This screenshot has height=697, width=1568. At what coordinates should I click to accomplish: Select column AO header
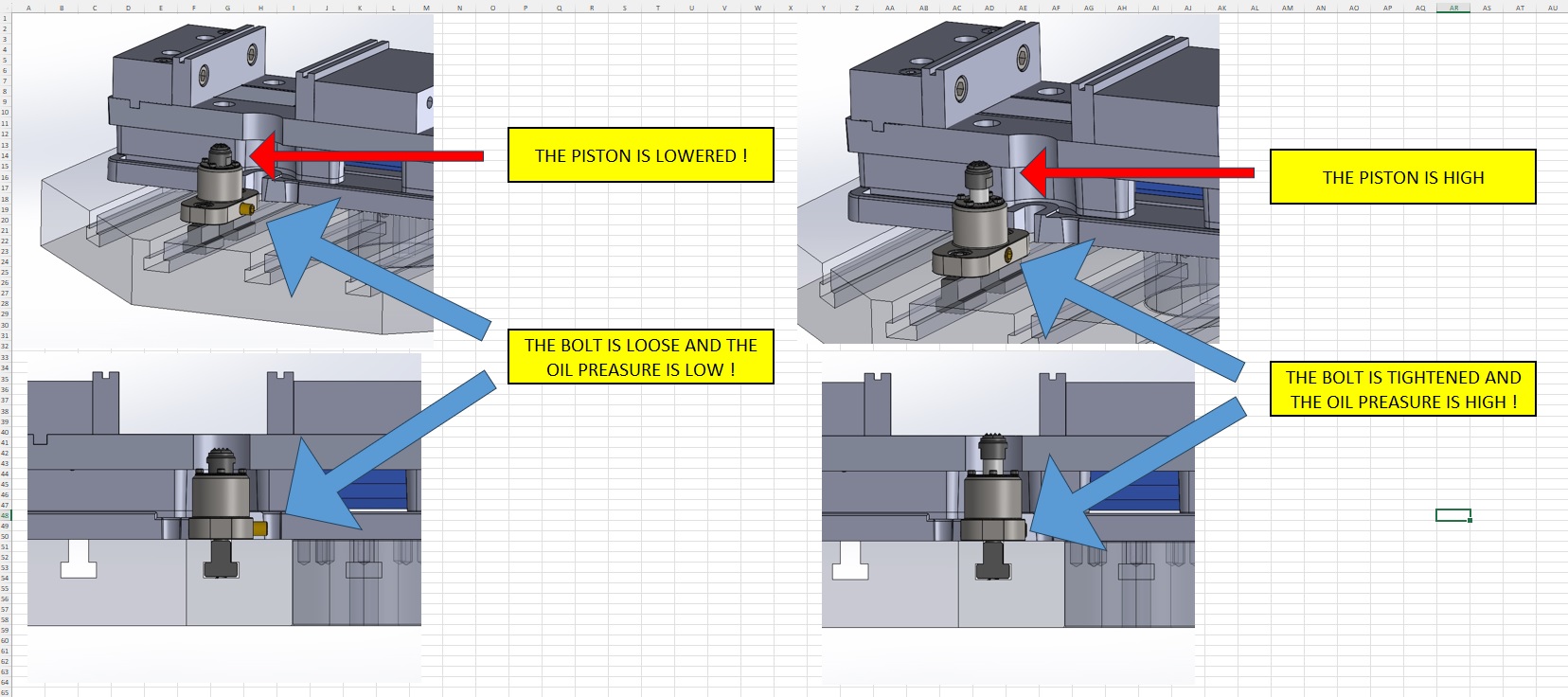tap(1354, 8)
